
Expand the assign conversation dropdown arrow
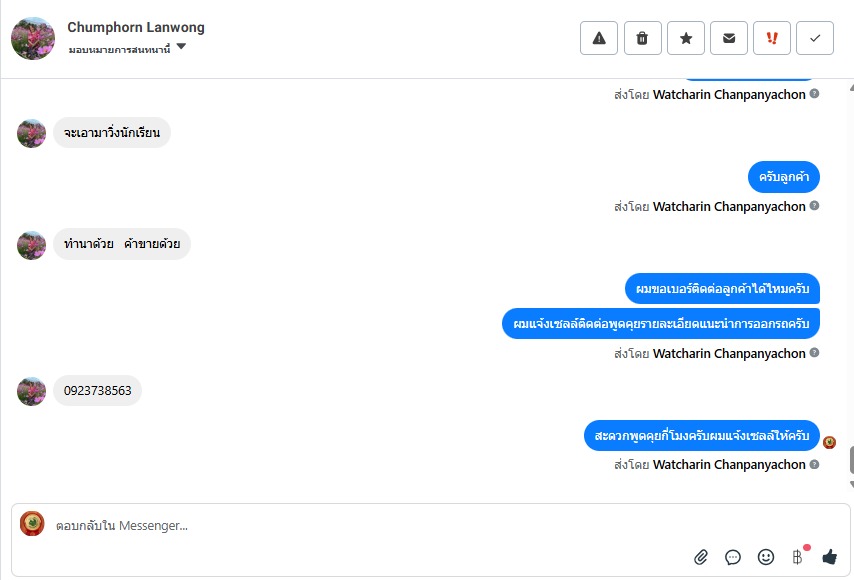pyautogui.click(x=181, y=47)
